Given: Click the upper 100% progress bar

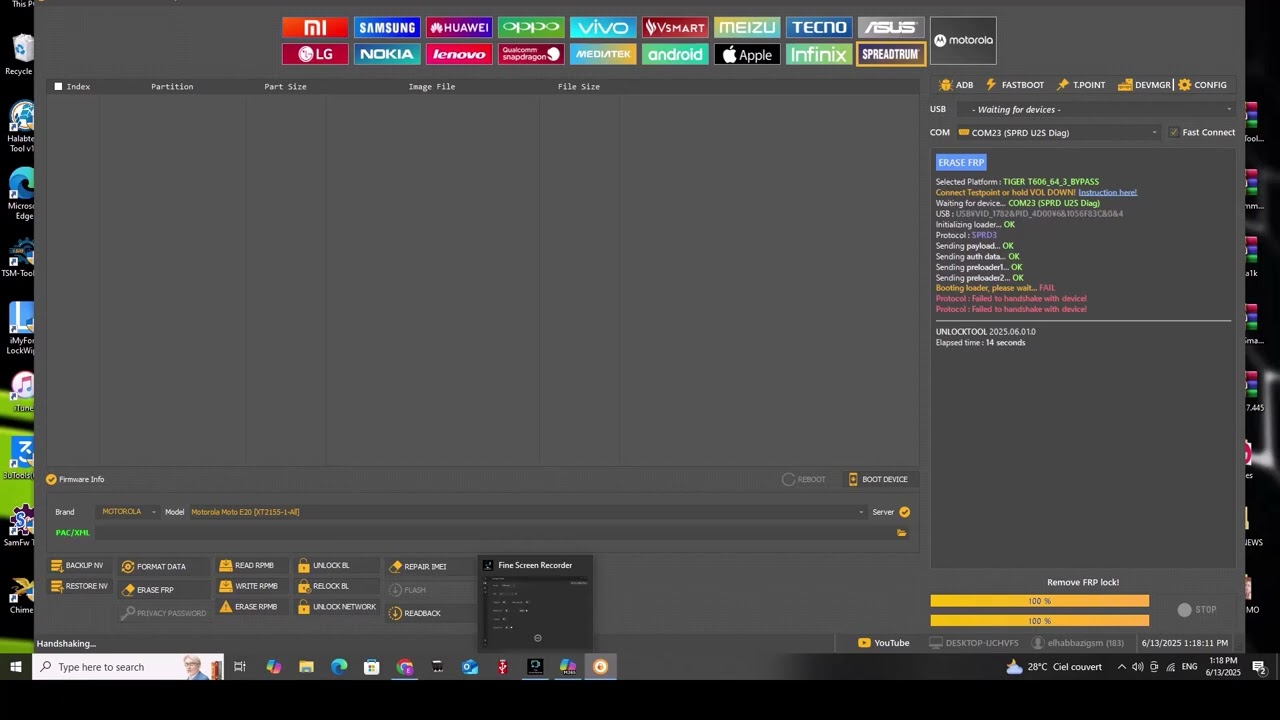Looking at the screenshot, I should (x=1039, y=601).
